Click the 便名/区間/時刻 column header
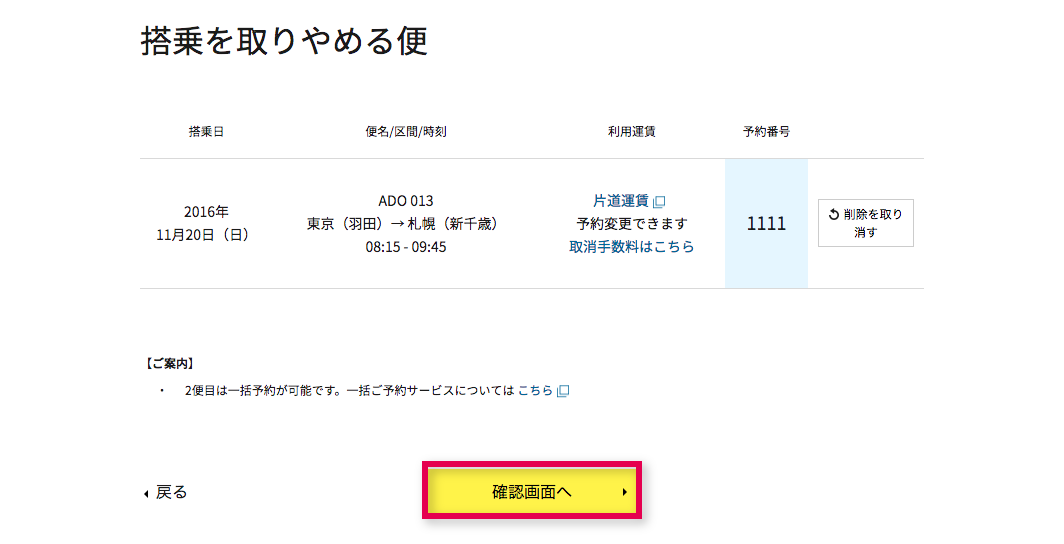 [406, 132]
